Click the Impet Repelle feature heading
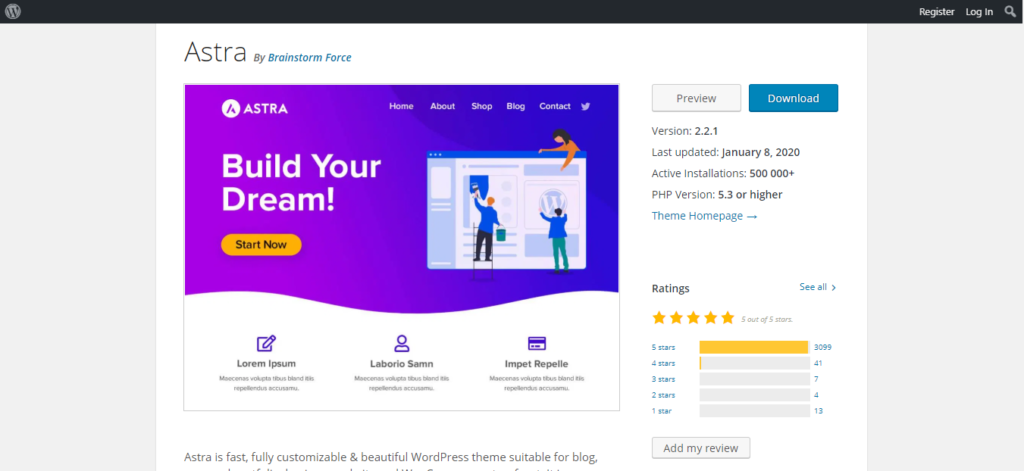 click(537, 364)
